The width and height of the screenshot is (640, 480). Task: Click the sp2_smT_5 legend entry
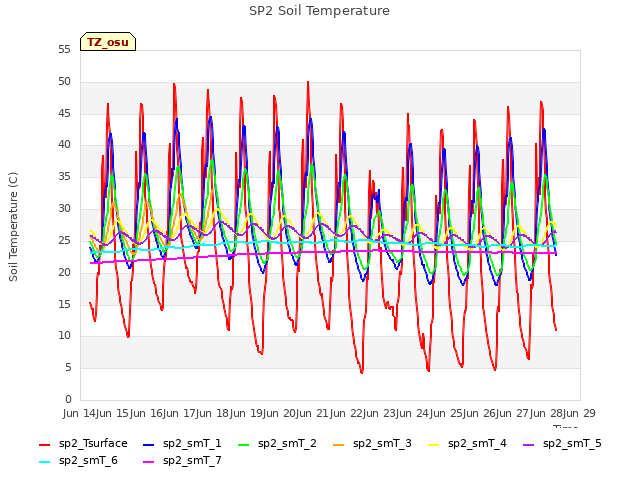[562, 443]
